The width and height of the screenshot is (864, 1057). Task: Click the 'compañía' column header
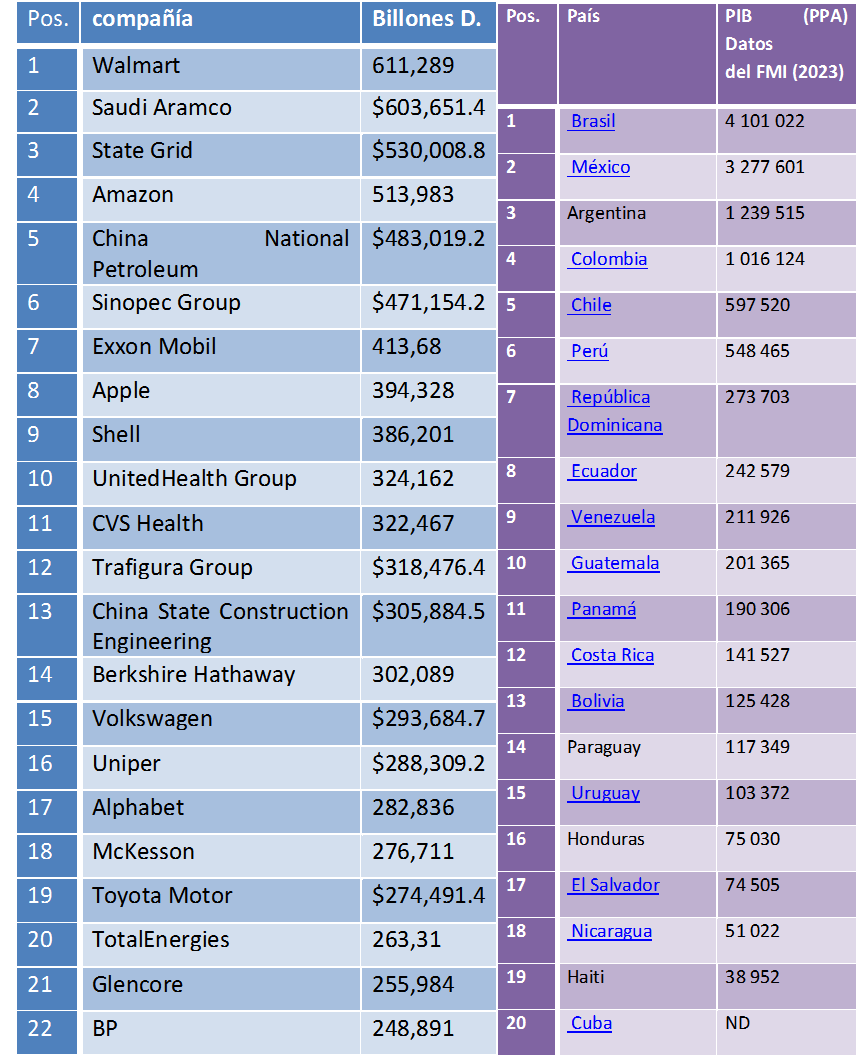tap(142, 19)
